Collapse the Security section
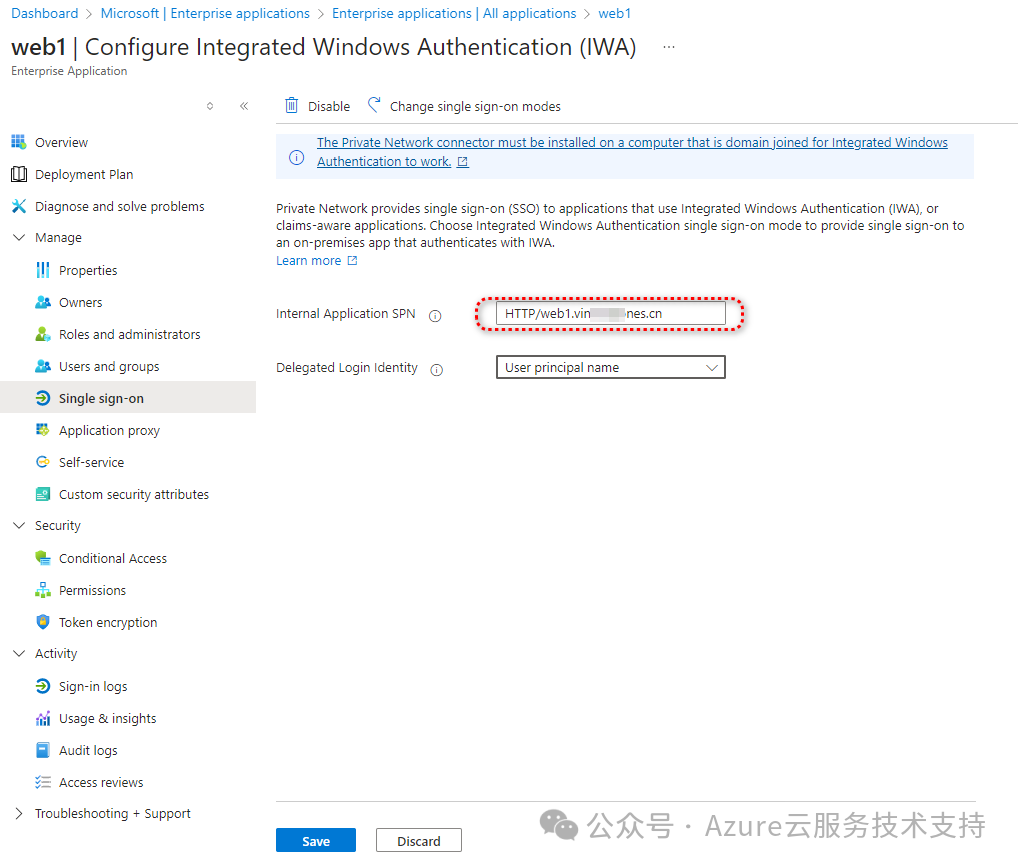Viewport: 1018px width, 867px height. (19, 525)
